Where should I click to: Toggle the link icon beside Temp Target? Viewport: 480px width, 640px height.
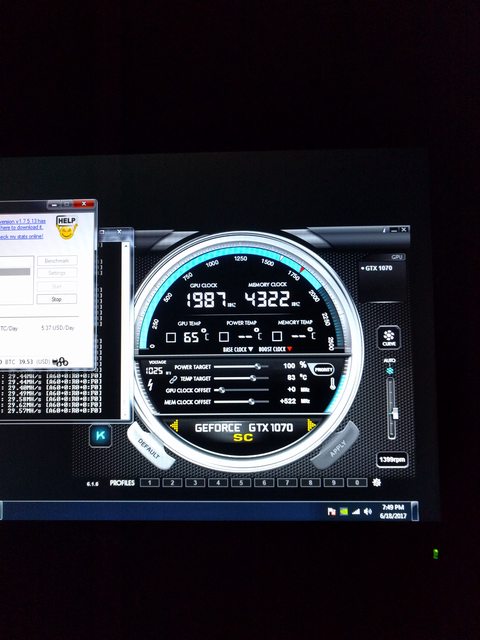pyautogui.click(x=173, y=379)
